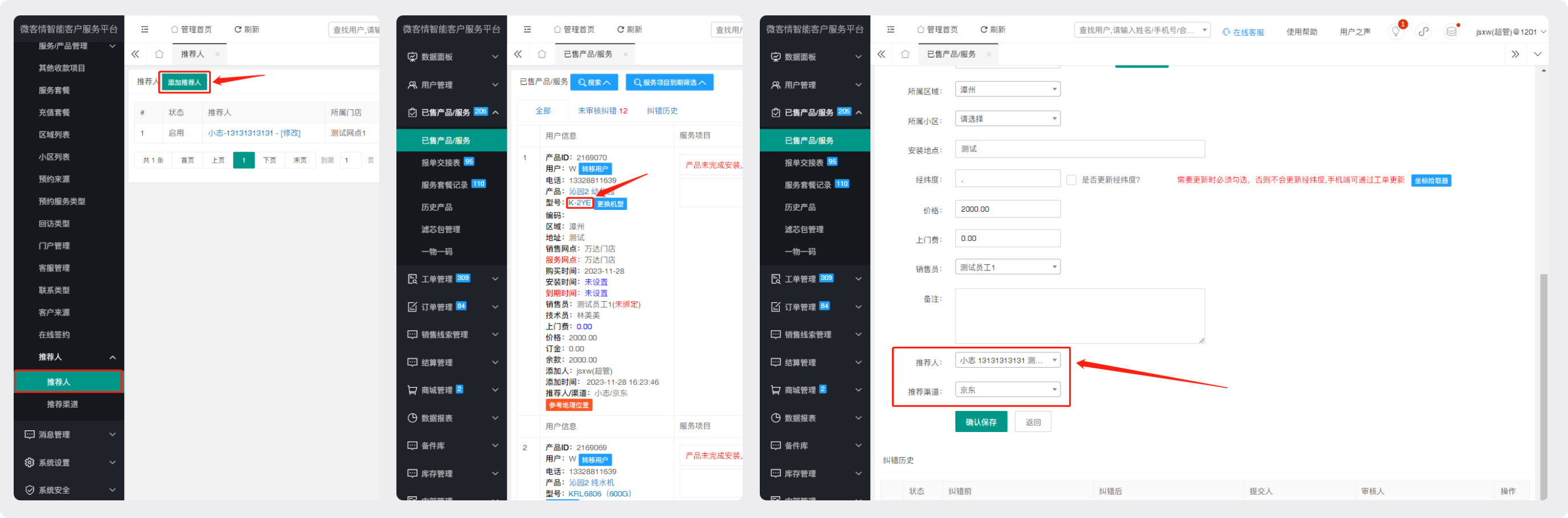This screenshot has width=1568, height=518.
Task: Expand 数据面板 in middle window sidebar
Action: click(452, 56)
